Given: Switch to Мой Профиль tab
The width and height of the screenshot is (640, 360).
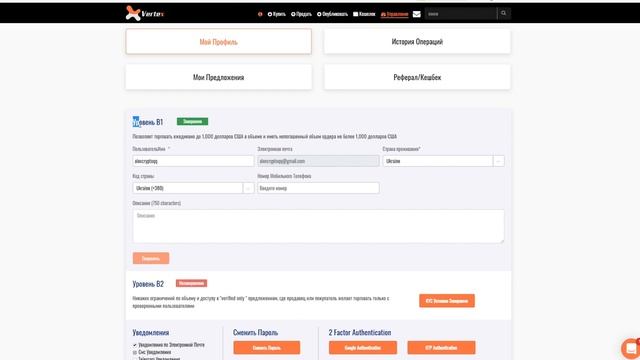Looking at the screenshot, I should pyautogui.click(x=218, y=41).
